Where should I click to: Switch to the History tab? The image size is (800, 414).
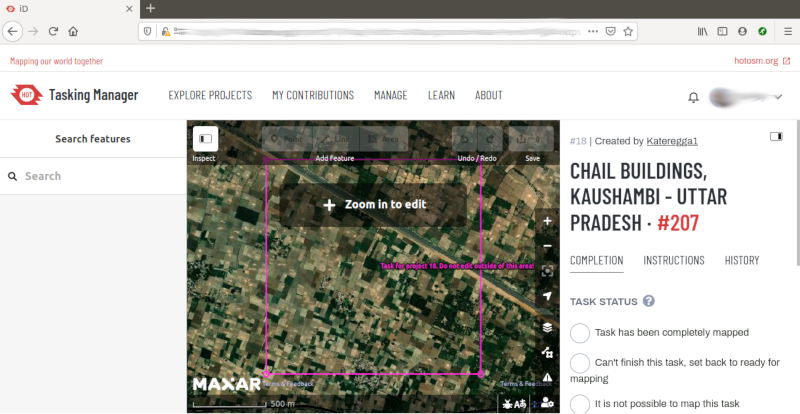(x=742, y=260)
